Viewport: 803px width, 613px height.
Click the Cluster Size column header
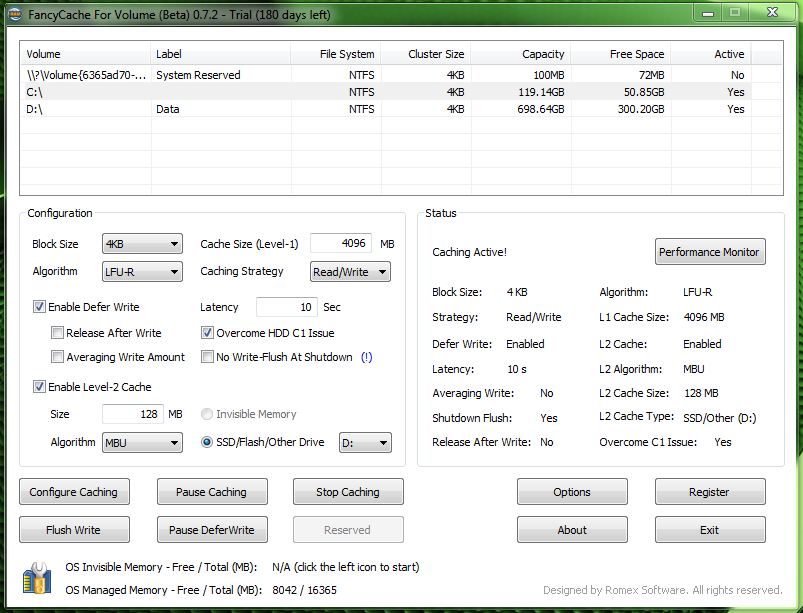coord(426,54)
